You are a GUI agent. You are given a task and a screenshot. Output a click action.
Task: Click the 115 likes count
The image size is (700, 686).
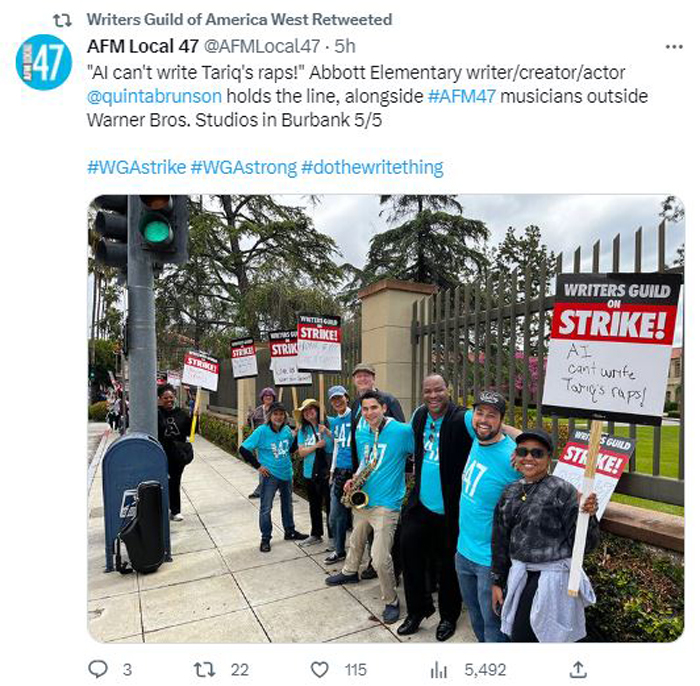[355, 669]
